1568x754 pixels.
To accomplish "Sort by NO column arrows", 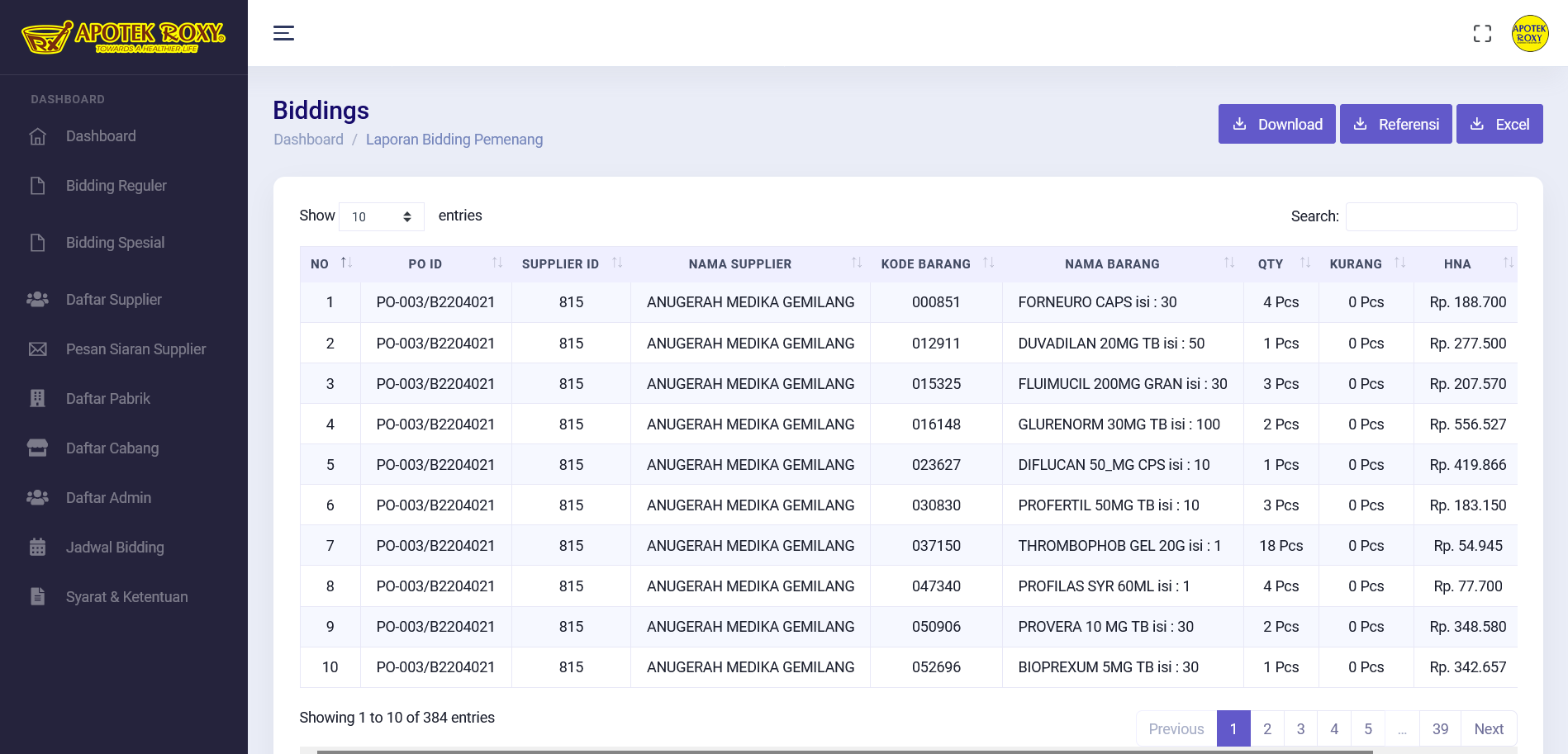I will (x=347, y=263).
